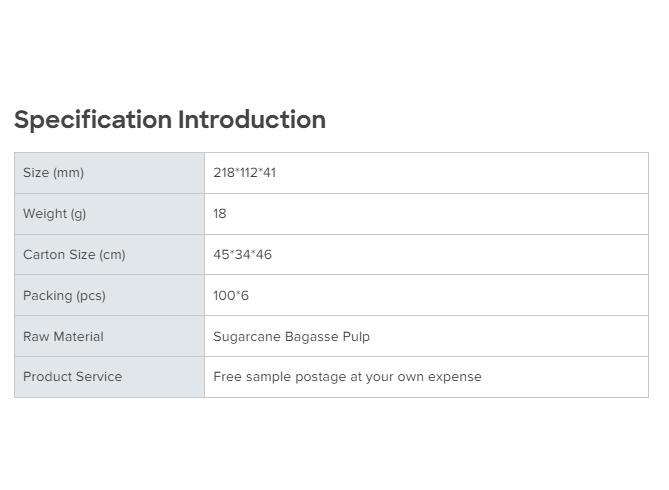Select the Carton Size (cm) label
This screenshot has height=490, width=669.
74,255
